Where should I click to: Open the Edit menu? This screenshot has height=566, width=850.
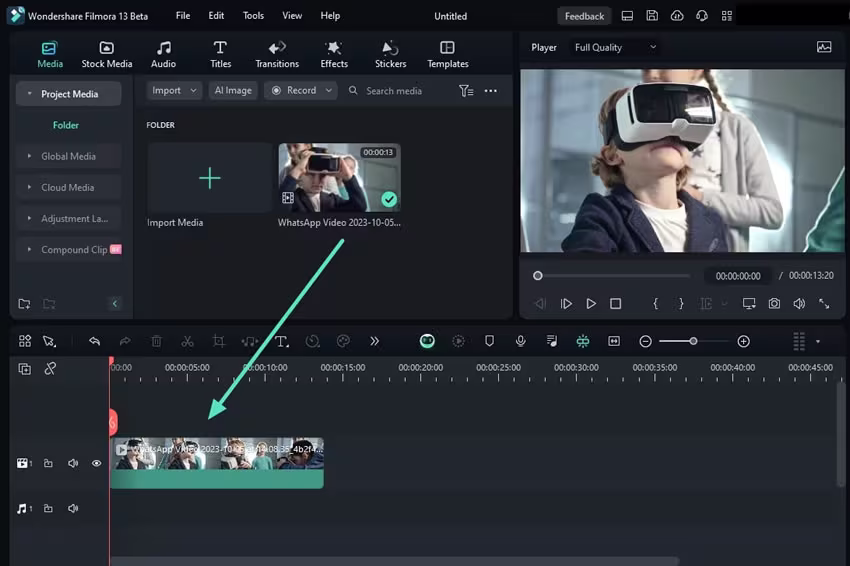click(x=216, y=16)
